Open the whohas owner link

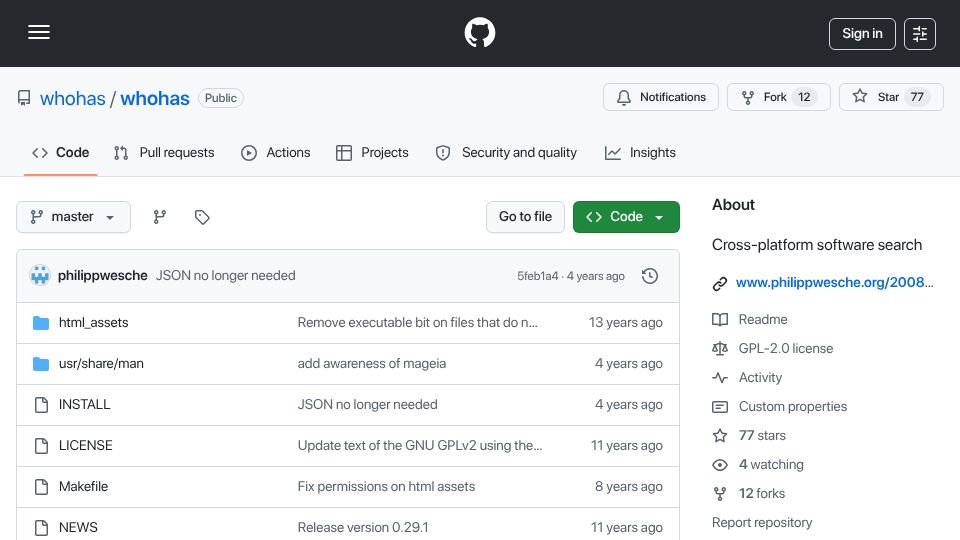[x=73, y=99]
